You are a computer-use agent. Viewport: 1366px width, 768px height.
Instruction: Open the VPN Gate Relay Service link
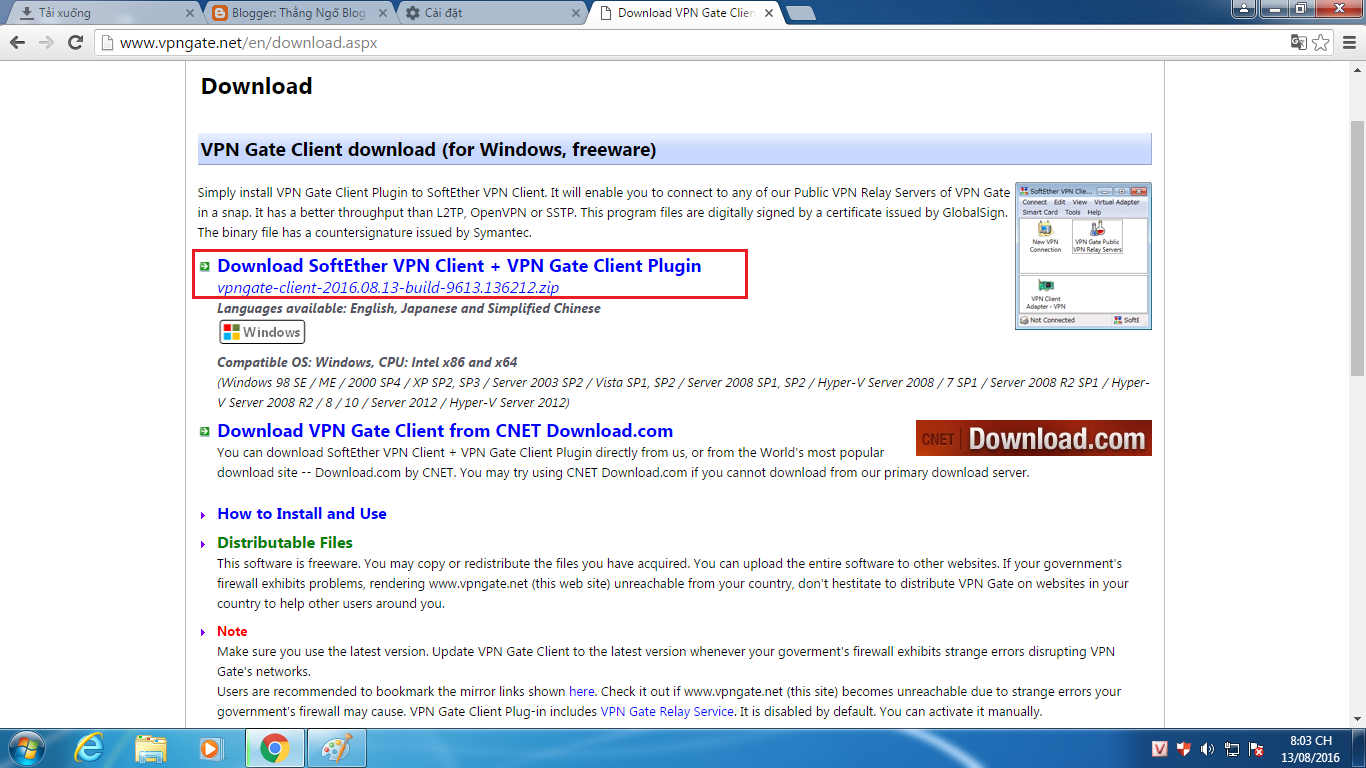pos(667,712)
